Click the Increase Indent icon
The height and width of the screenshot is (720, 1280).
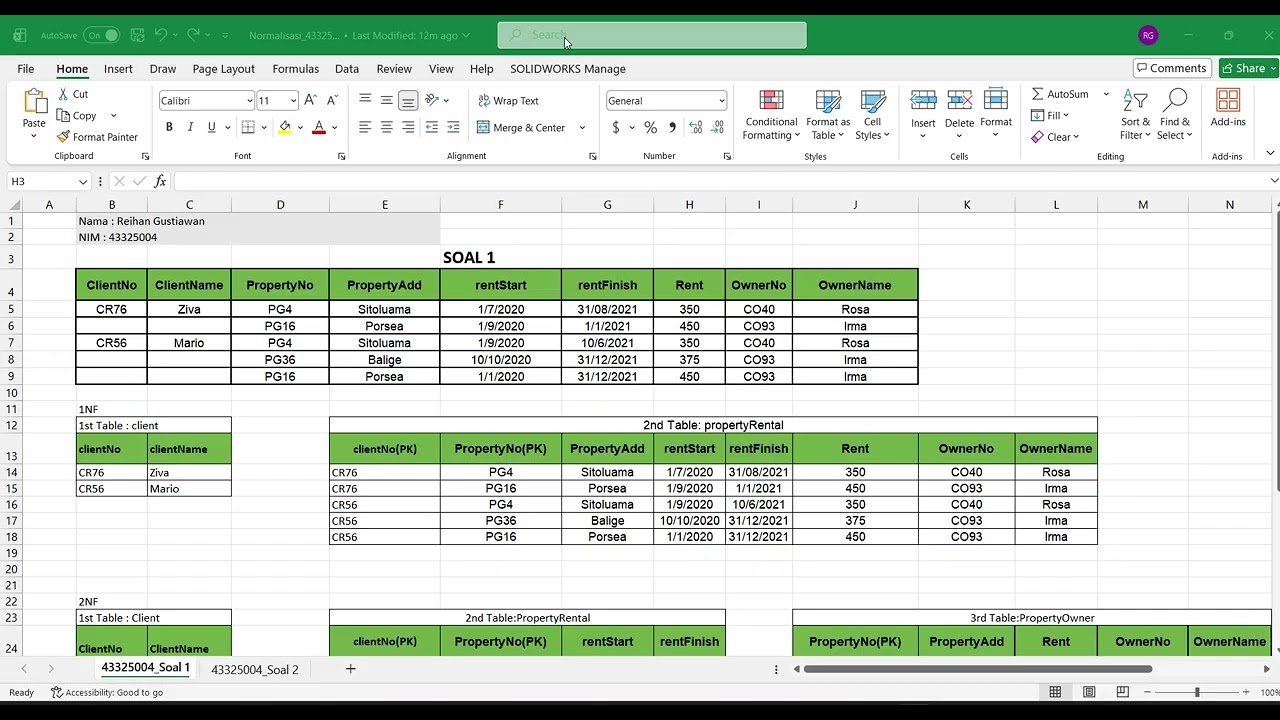pyautogui.click(x=453, y=127)
